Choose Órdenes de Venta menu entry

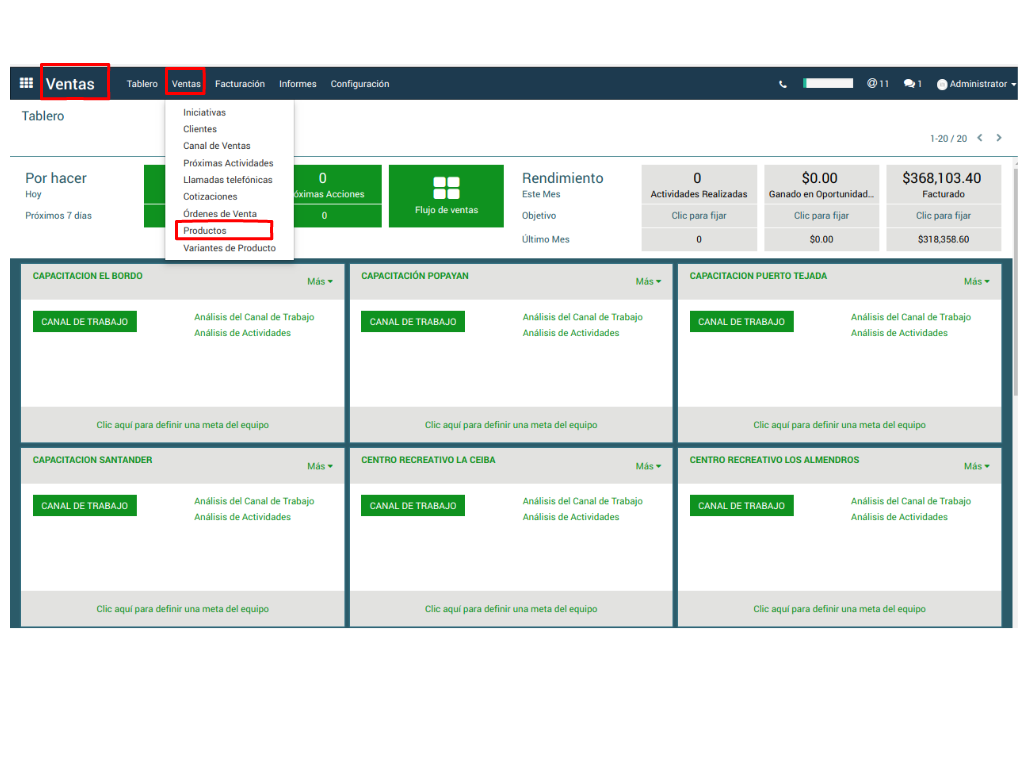(x=220, y=214)
